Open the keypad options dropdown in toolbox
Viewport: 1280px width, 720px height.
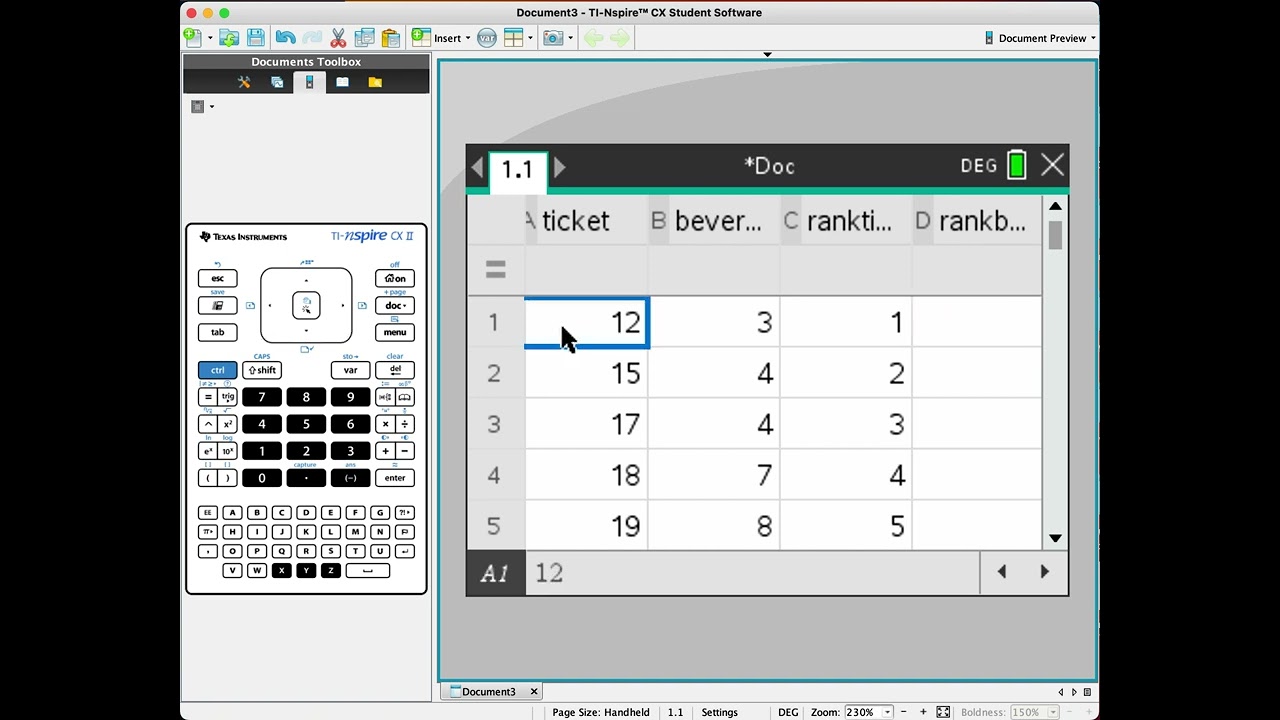coord(202,107)
